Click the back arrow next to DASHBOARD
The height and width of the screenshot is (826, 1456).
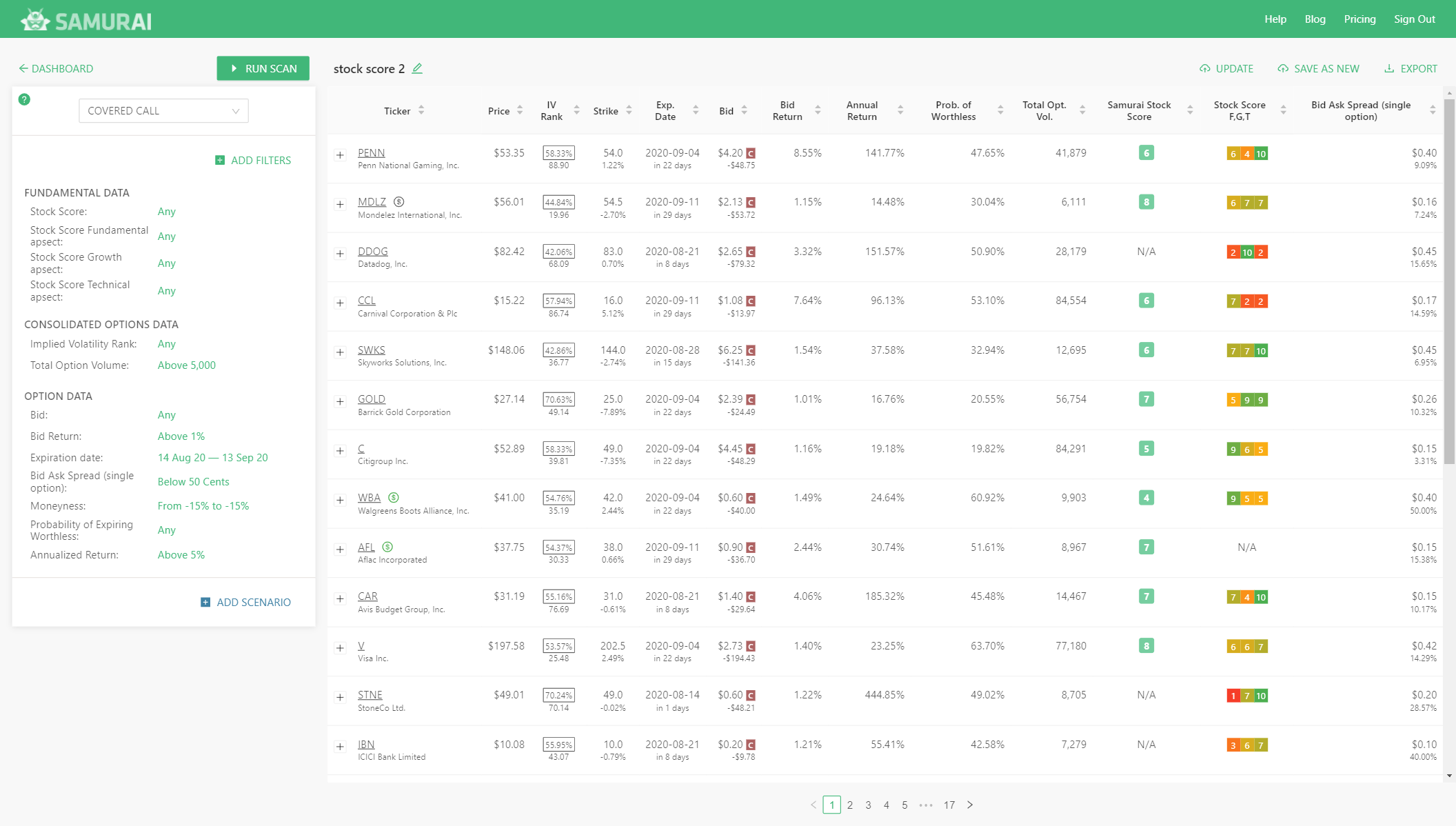[x=23, y=68]
